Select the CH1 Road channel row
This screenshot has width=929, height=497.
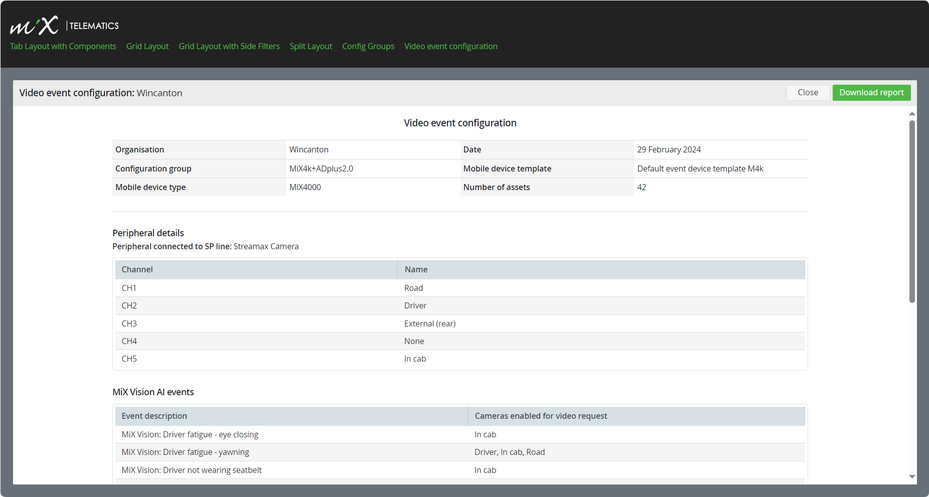point(460,288)
